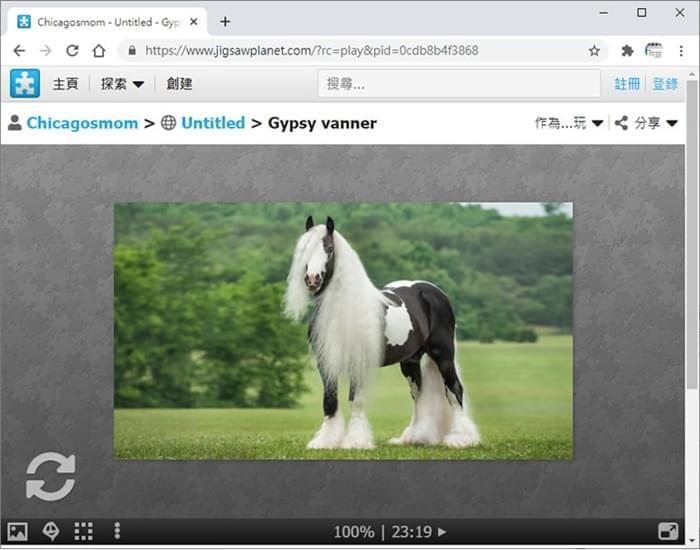Click the ghost image hint icon

[x=51, y=532]
